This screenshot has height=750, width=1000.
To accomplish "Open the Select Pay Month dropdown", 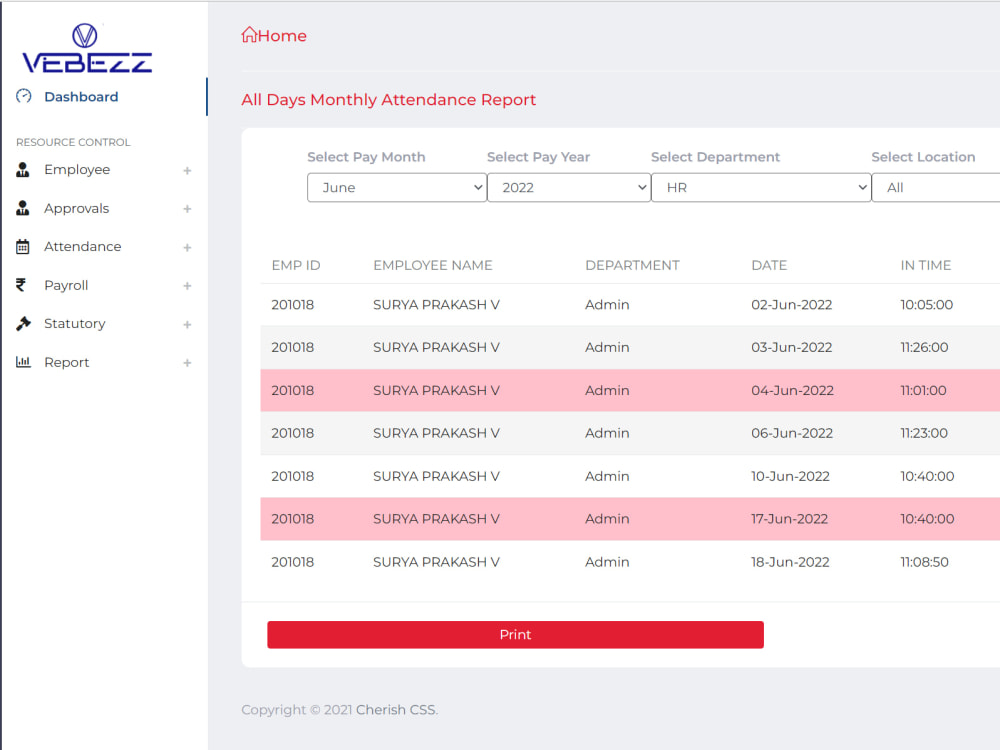I will coord(397,188).
